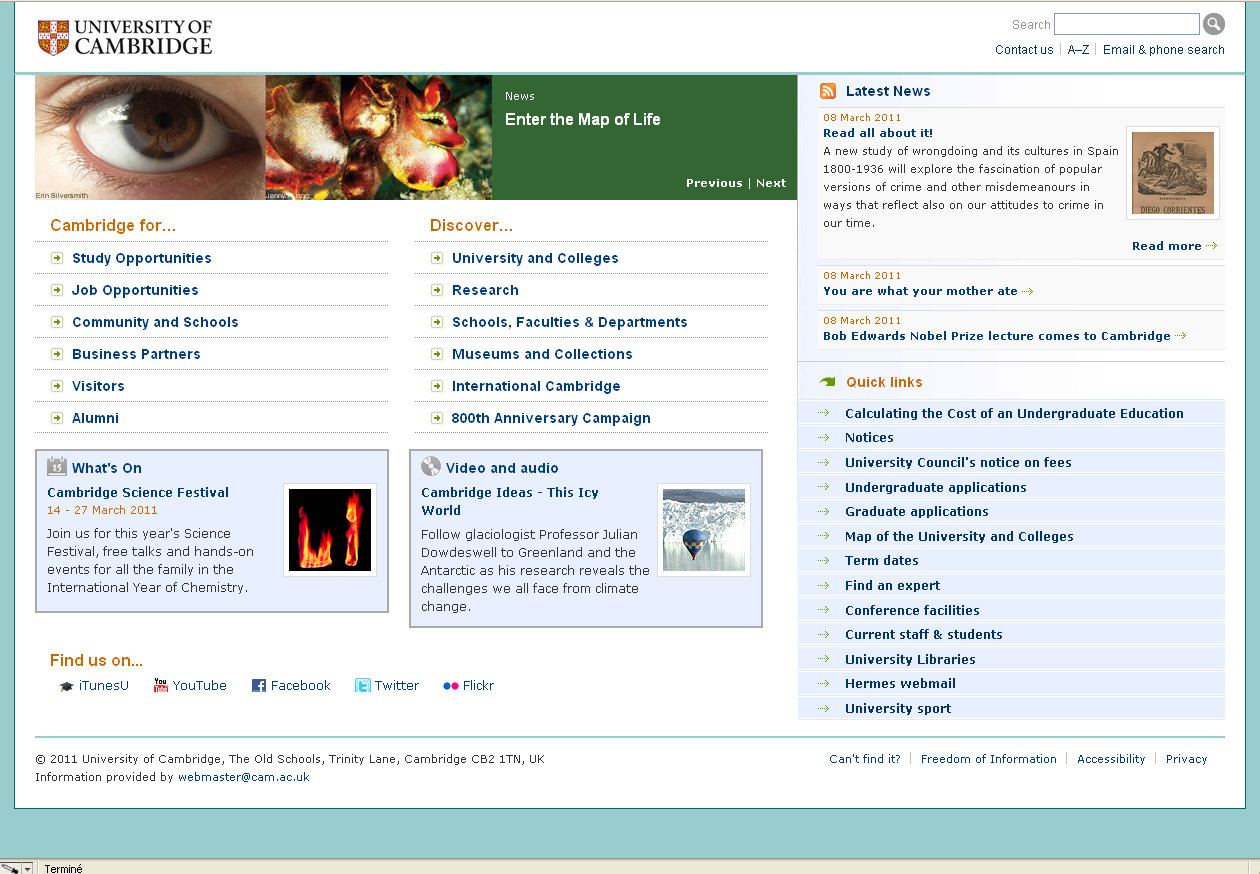Viewport: 1260px width, 874px height.
Task: Click the calendar icon beside What's On
Action: tap(57, 466)
